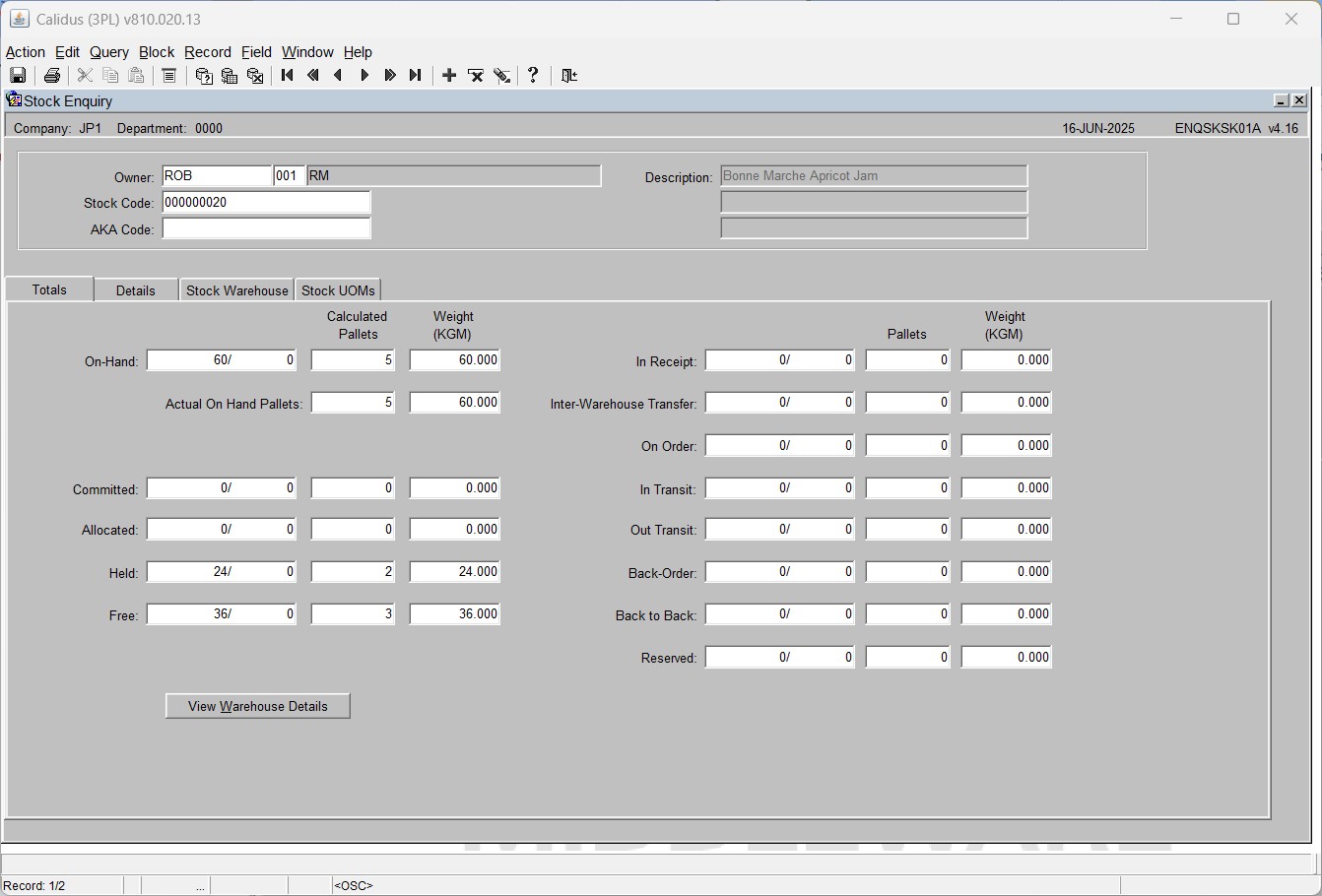Click the Save disk icon
The image size is (1322, 896).
[x=18, y=76]
